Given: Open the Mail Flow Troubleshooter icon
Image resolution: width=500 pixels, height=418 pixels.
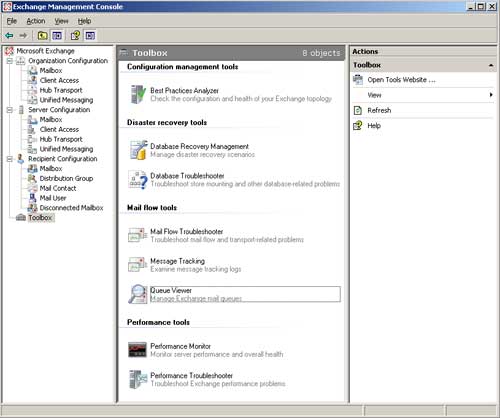Looking at the screenshot, I should [138, 235].
